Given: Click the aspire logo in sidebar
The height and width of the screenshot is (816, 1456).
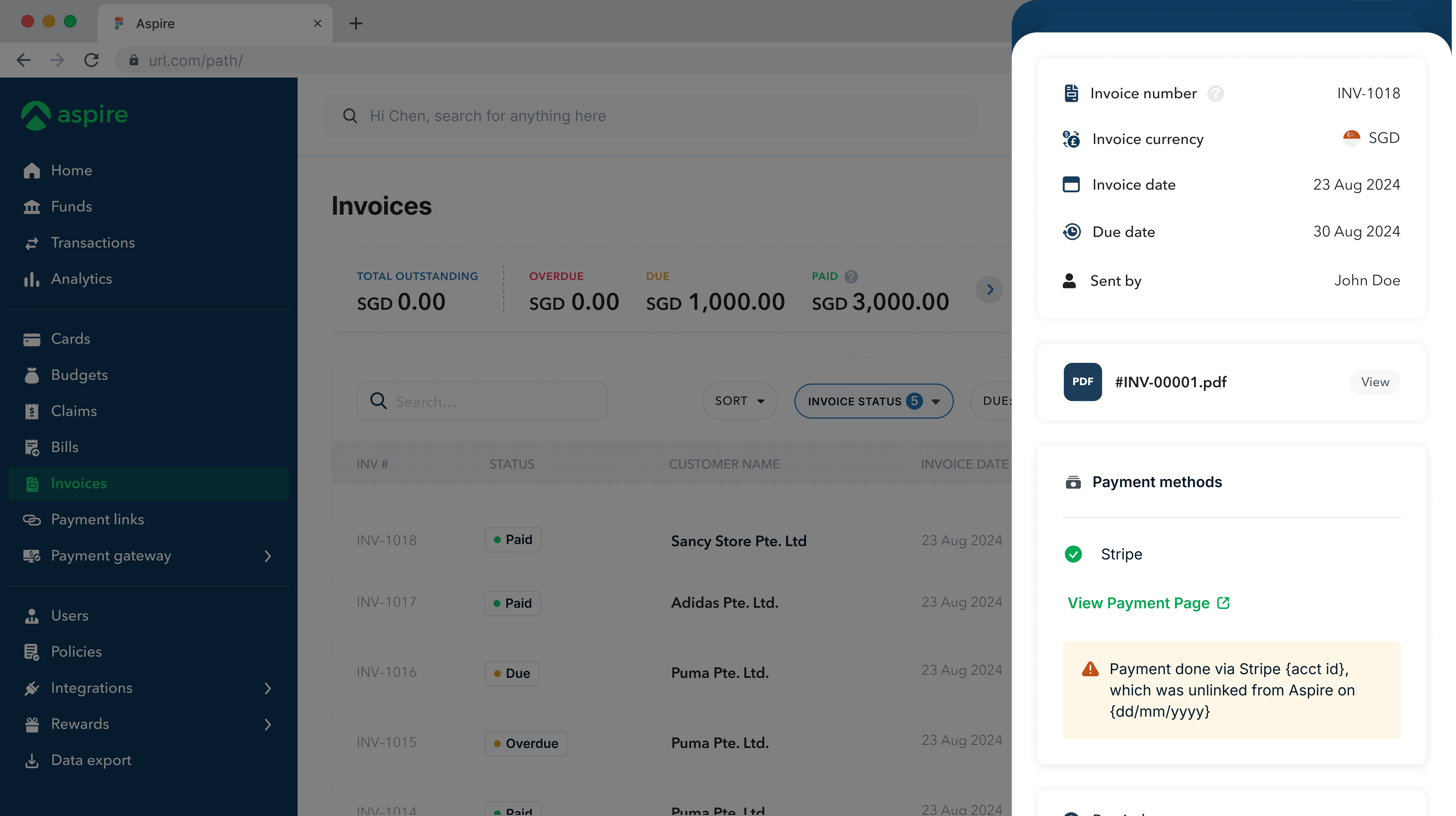Looking at the screenshot, I should [75, 115].
